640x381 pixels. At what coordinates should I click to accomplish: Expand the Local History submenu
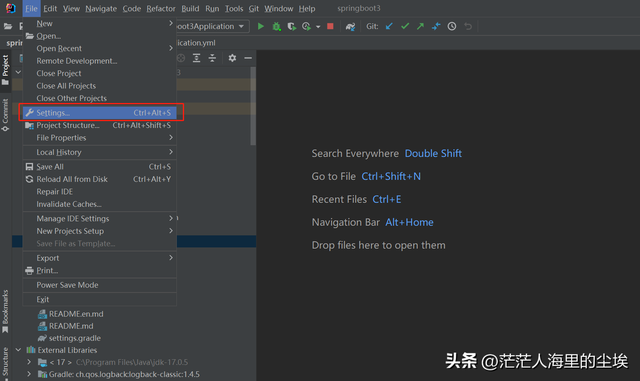(100, 152)
